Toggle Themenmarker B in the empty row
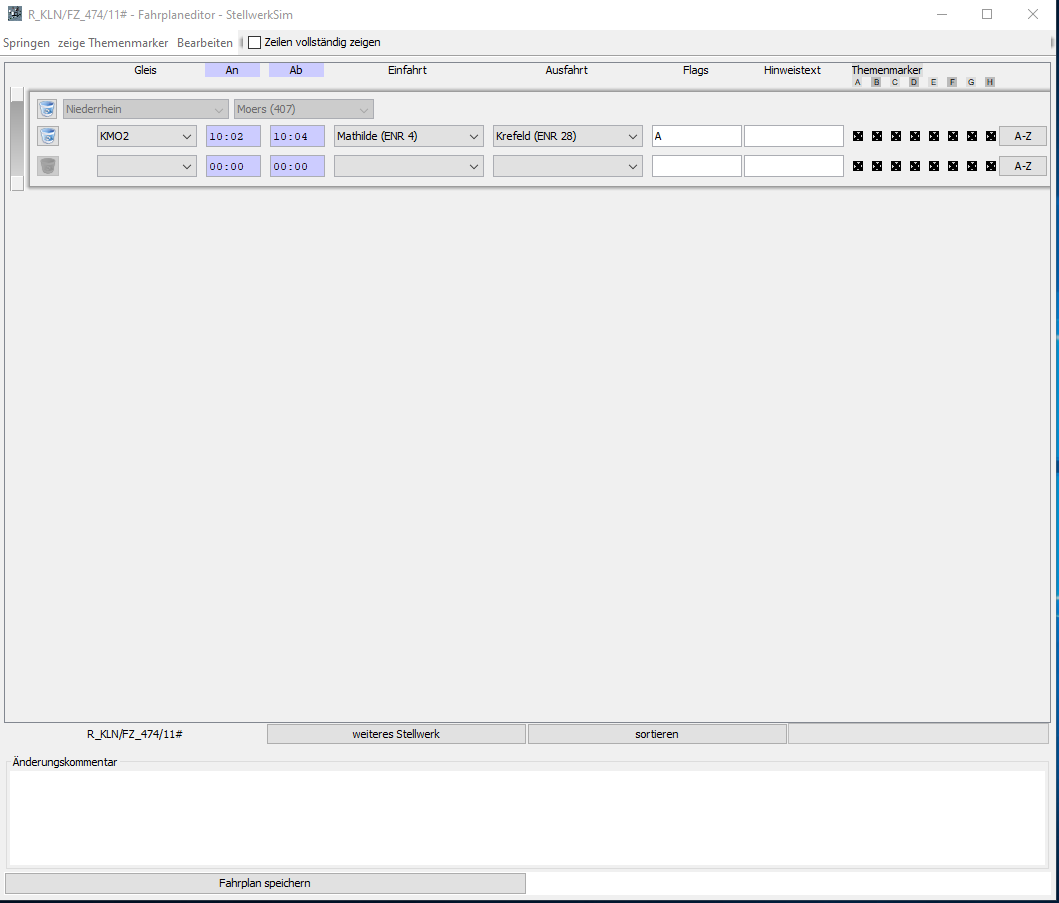The image size is (1059, 903). [877, 166]
